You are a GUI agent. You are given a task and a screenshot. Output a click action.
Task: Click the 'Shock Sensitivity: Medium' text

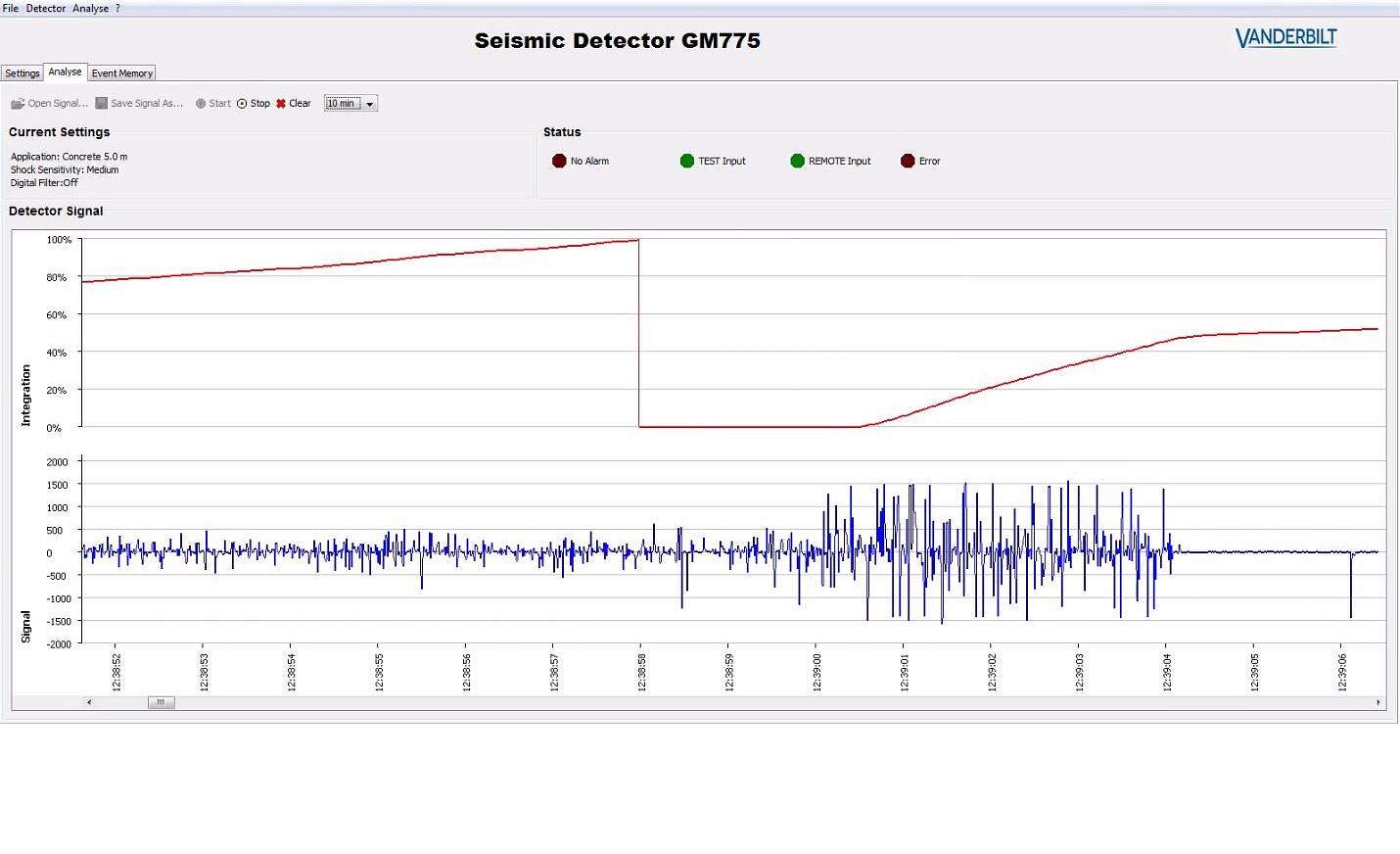coord(65,169)
